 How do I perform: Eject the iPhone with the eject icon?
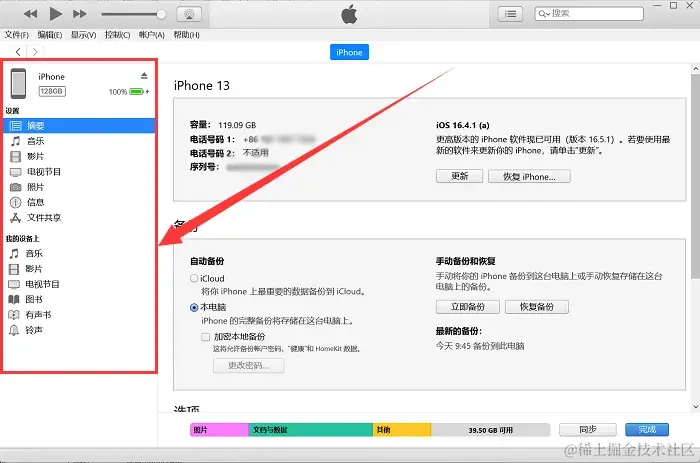pyautogui.click(x=144, y=75)
